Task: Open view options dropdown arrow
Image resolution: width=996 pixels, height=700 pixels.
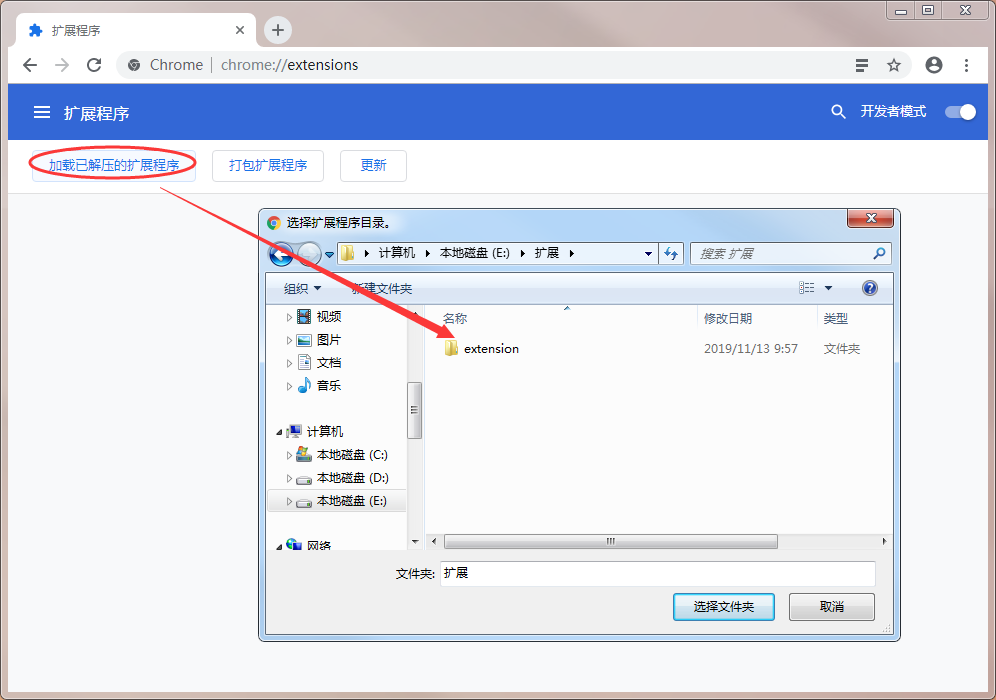Action: tap(828, 288)
